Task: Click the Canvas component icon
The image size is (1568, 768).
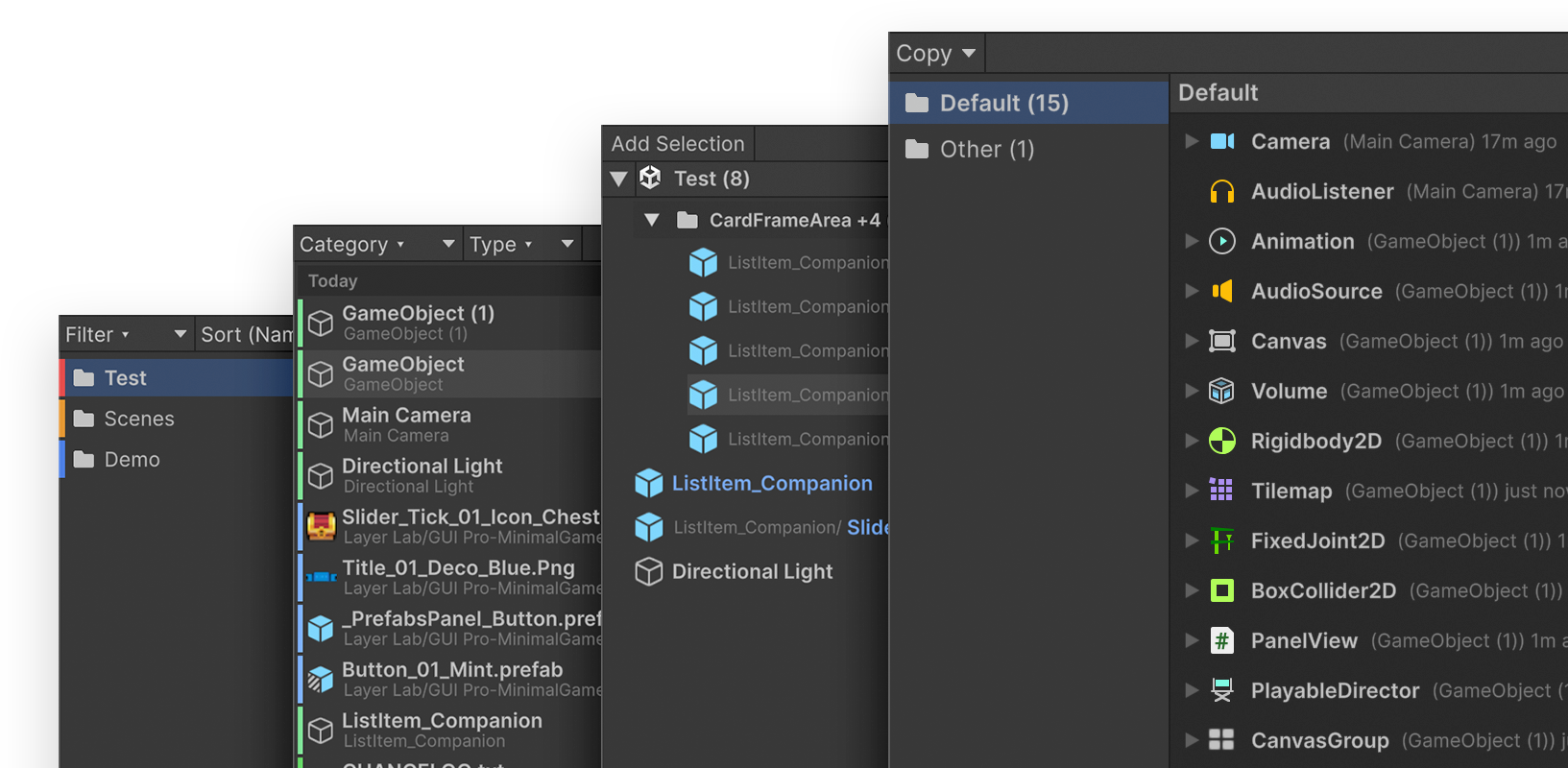Action: 1221,341
